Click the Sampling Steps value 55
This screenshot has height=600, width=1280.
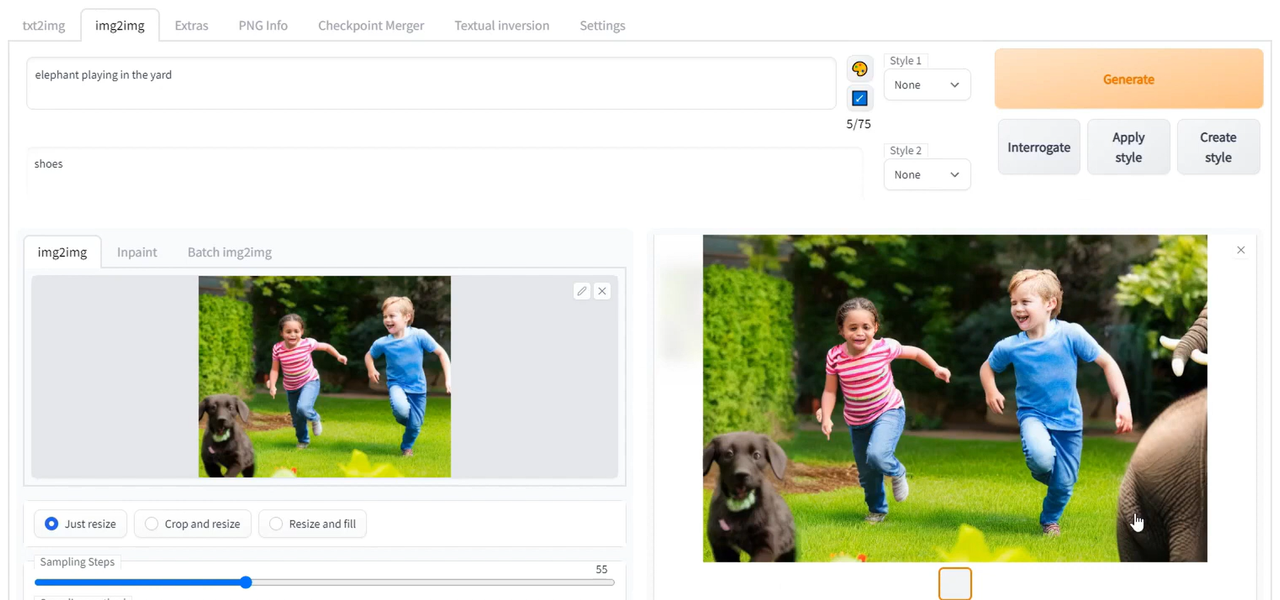click(601, 569)
